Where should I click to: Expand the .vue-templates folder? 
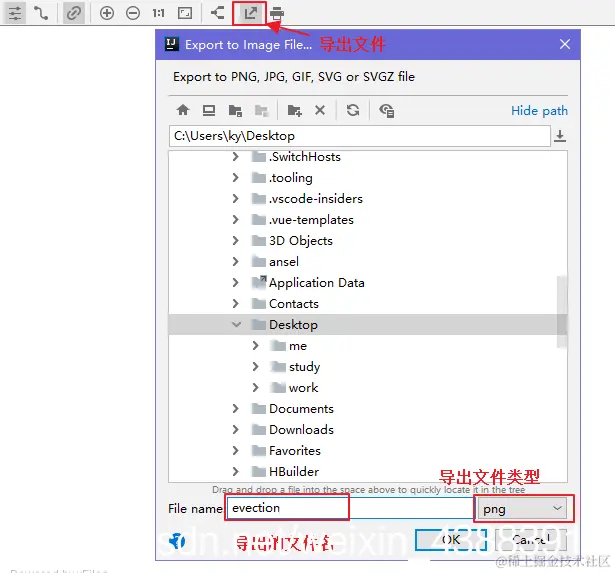235,220
